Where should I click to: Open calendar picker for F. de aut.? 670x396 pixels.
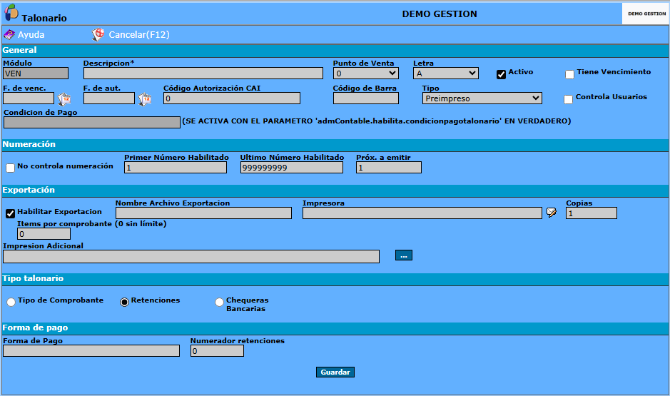(x=145, y=99)
